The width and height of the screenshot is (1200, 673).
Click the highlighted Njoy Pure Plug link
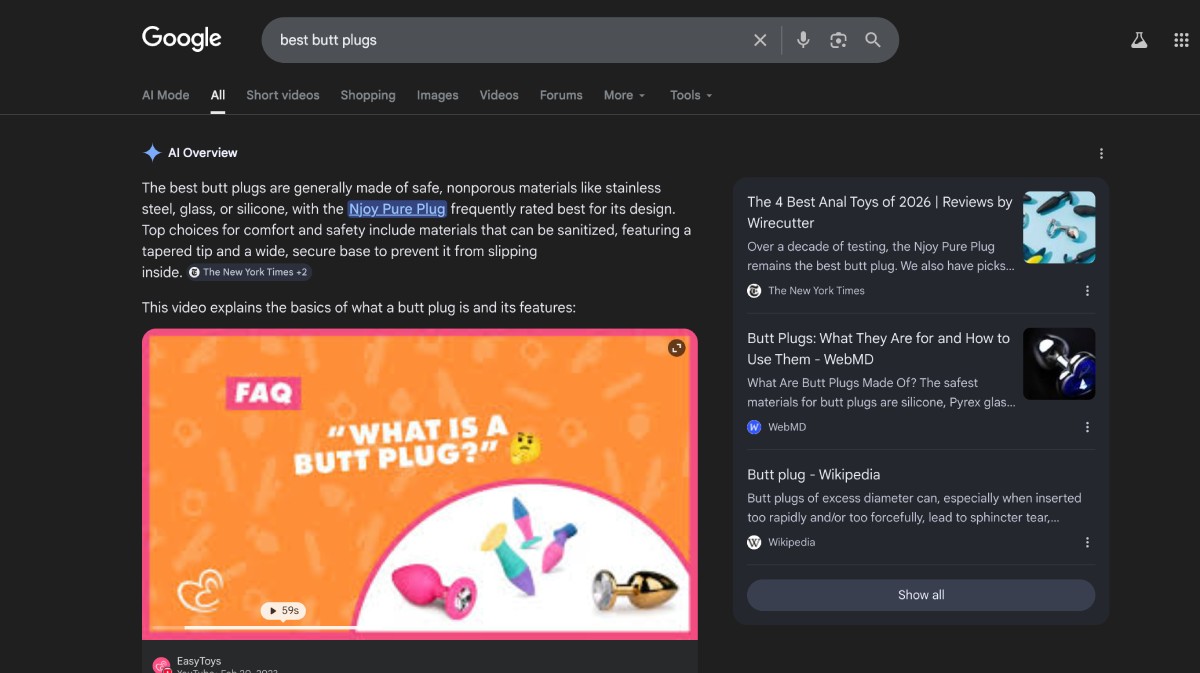tap(397, 209)
